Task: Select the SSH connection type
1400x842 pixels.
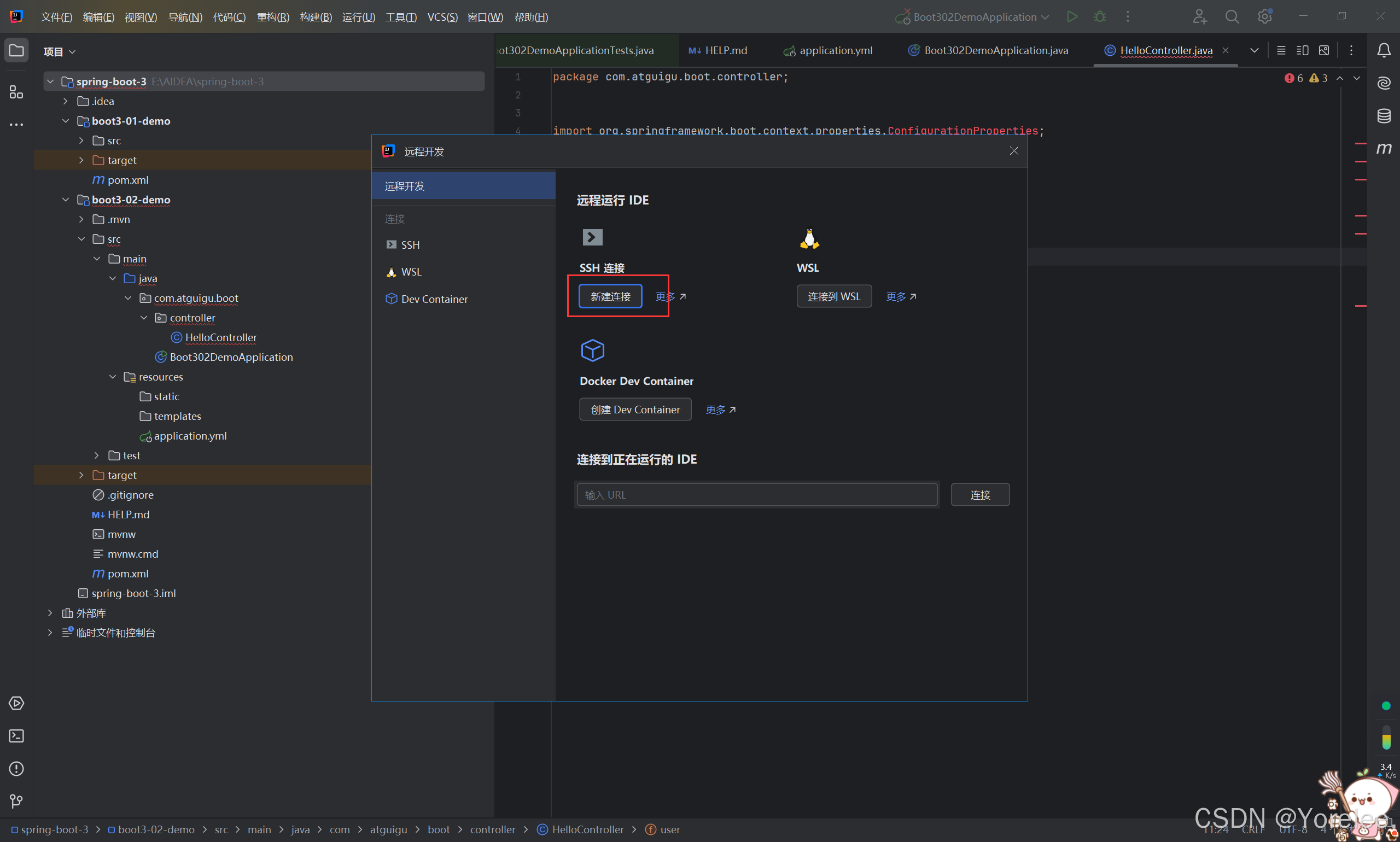Action: (x=409, y=244)
